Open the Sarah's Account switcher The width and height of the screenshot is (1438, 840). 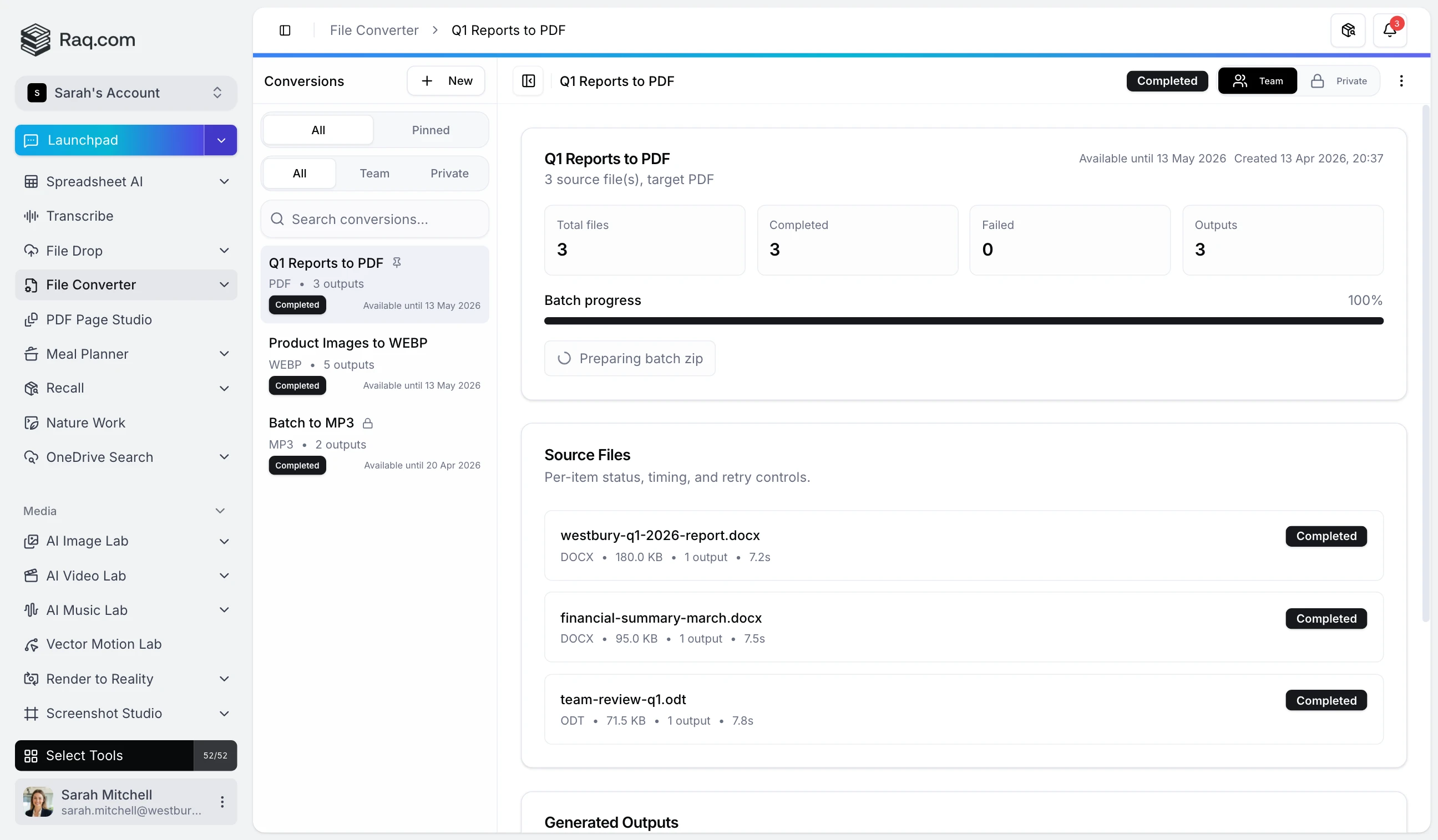[125, 93]
